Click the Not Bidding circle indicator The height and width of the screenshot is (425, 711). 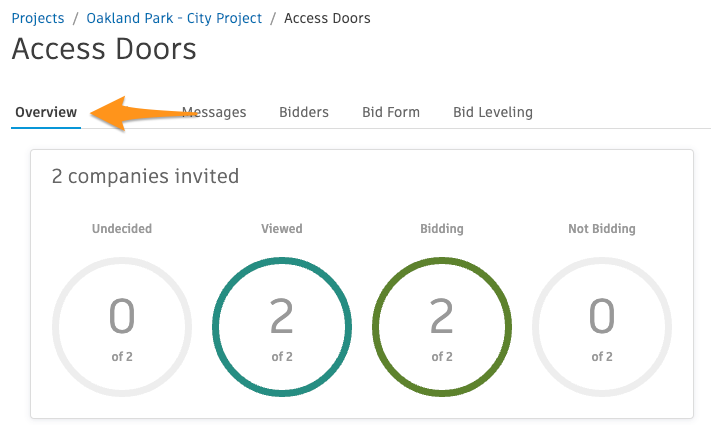point(602,327)
